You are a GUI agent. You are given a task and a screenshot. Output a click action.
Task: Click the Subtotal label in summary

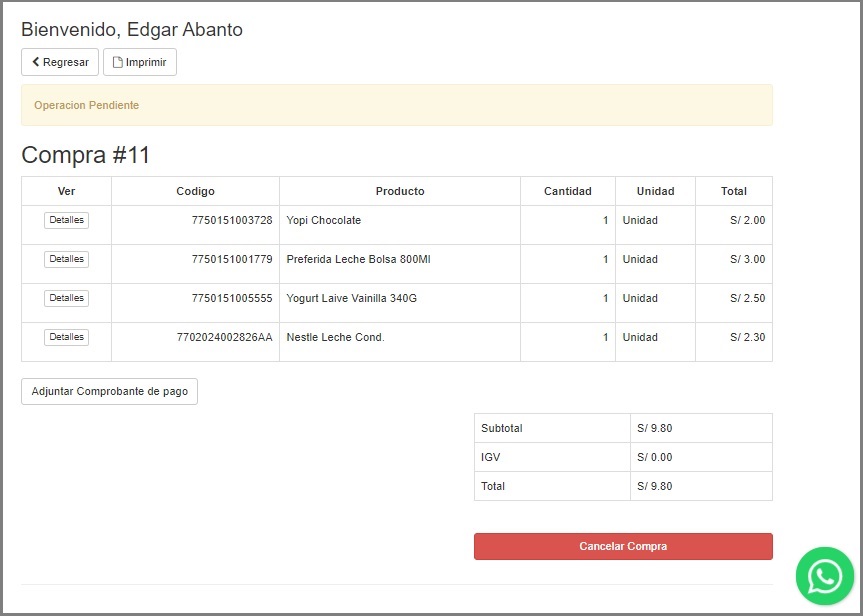501,428
